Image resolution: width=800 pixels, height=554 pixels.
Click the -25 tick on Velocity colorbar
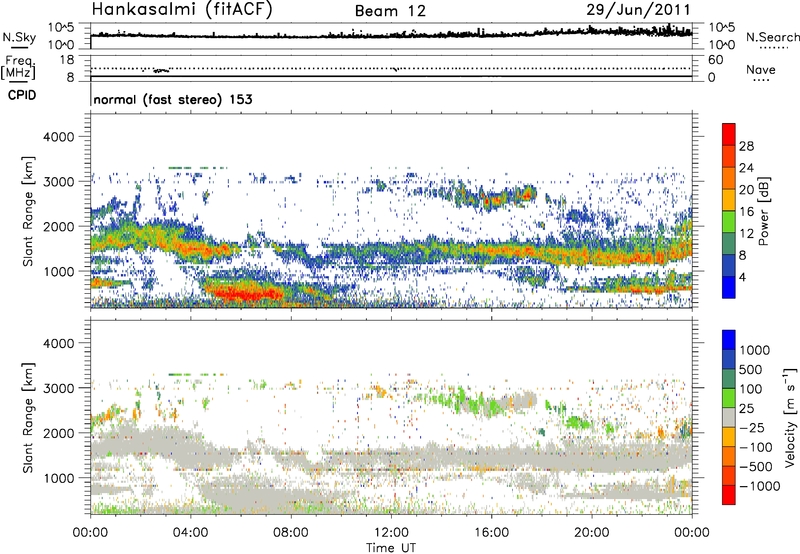click(754, 427)
